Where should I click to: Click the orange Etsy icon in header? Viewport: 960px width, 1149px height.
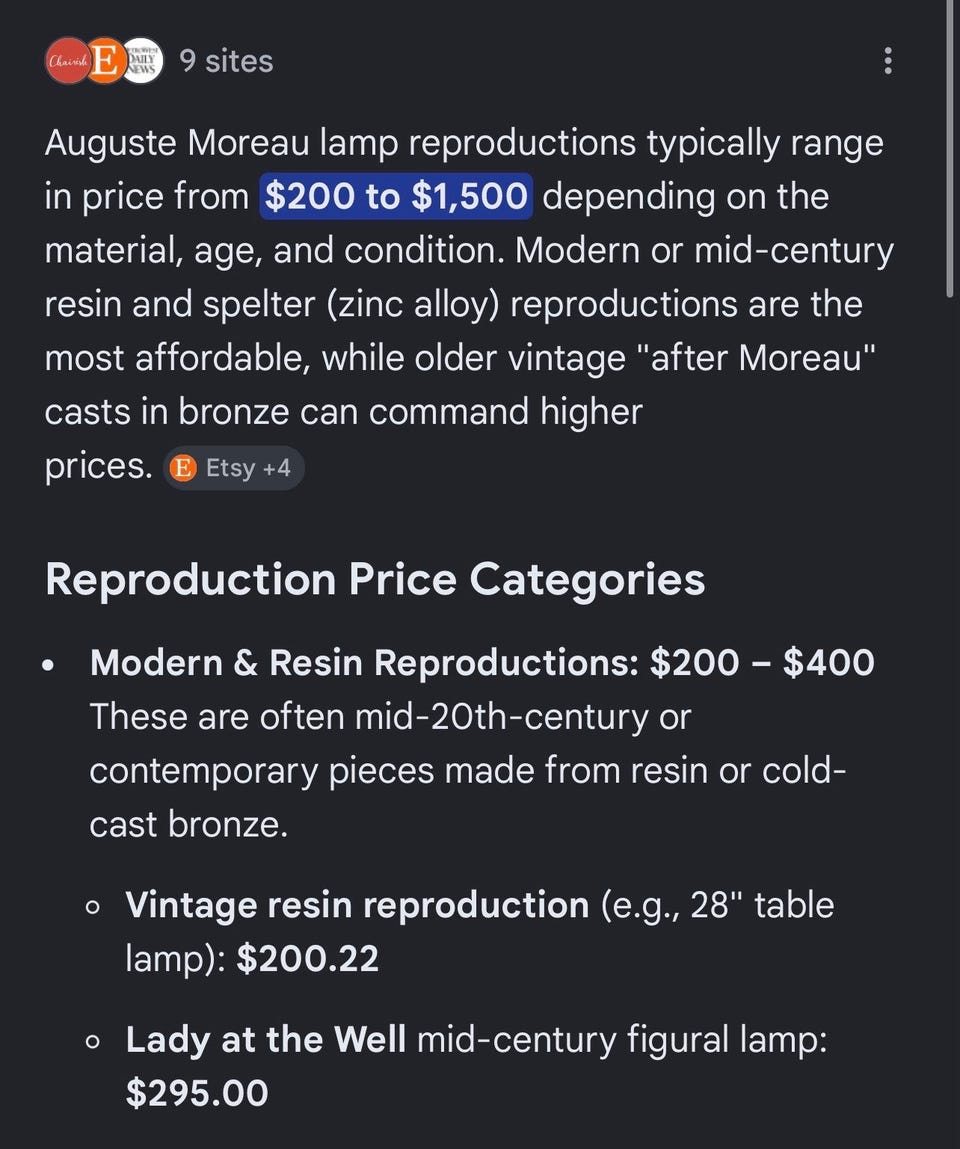pyautogui.click(x=105, y=61)
